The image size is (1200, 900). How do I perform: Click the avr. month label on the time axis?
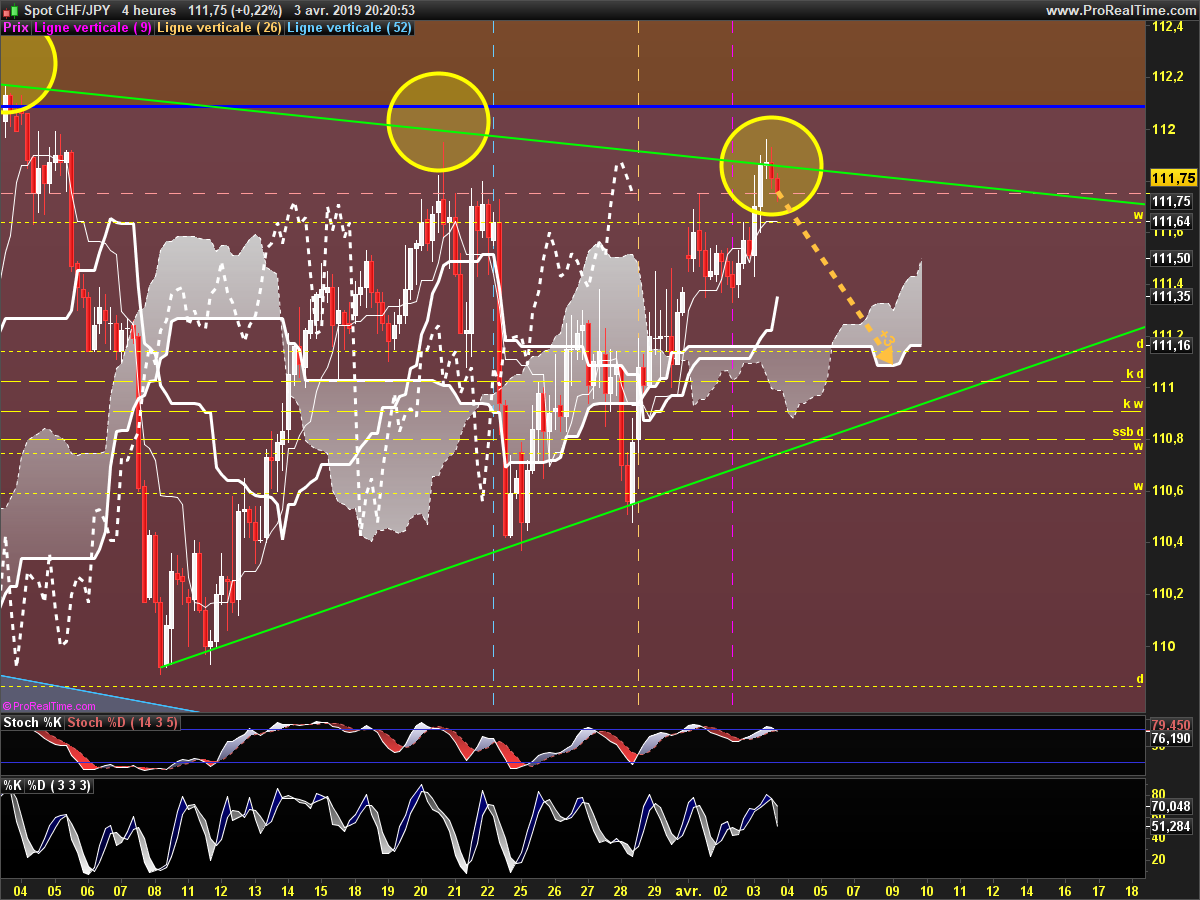tap(686, 889)
